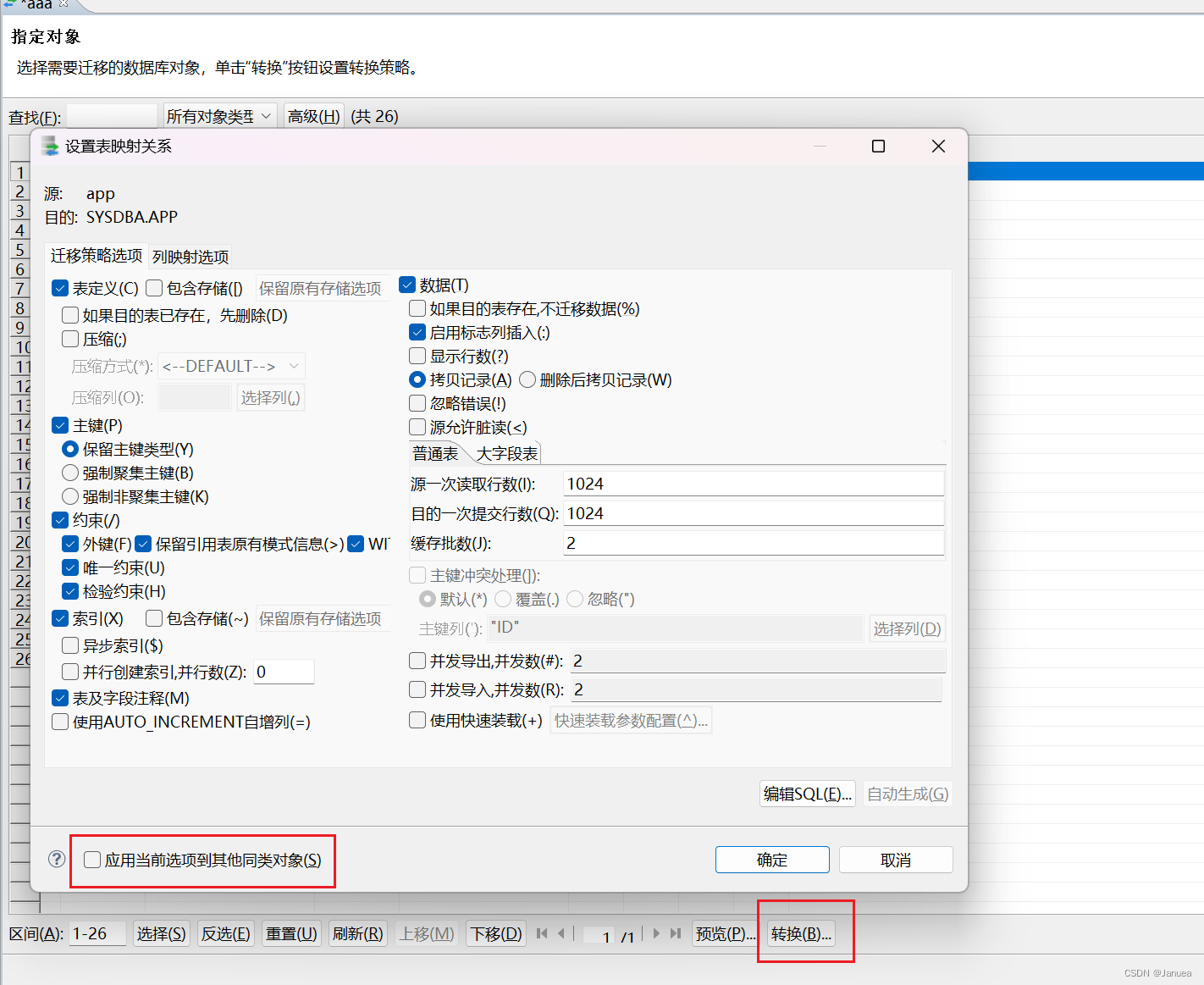Viewport: 1204px width, 985px height.
Task: Toggle the 约束 constraints checkbox
Action: (x=60, y=520)
